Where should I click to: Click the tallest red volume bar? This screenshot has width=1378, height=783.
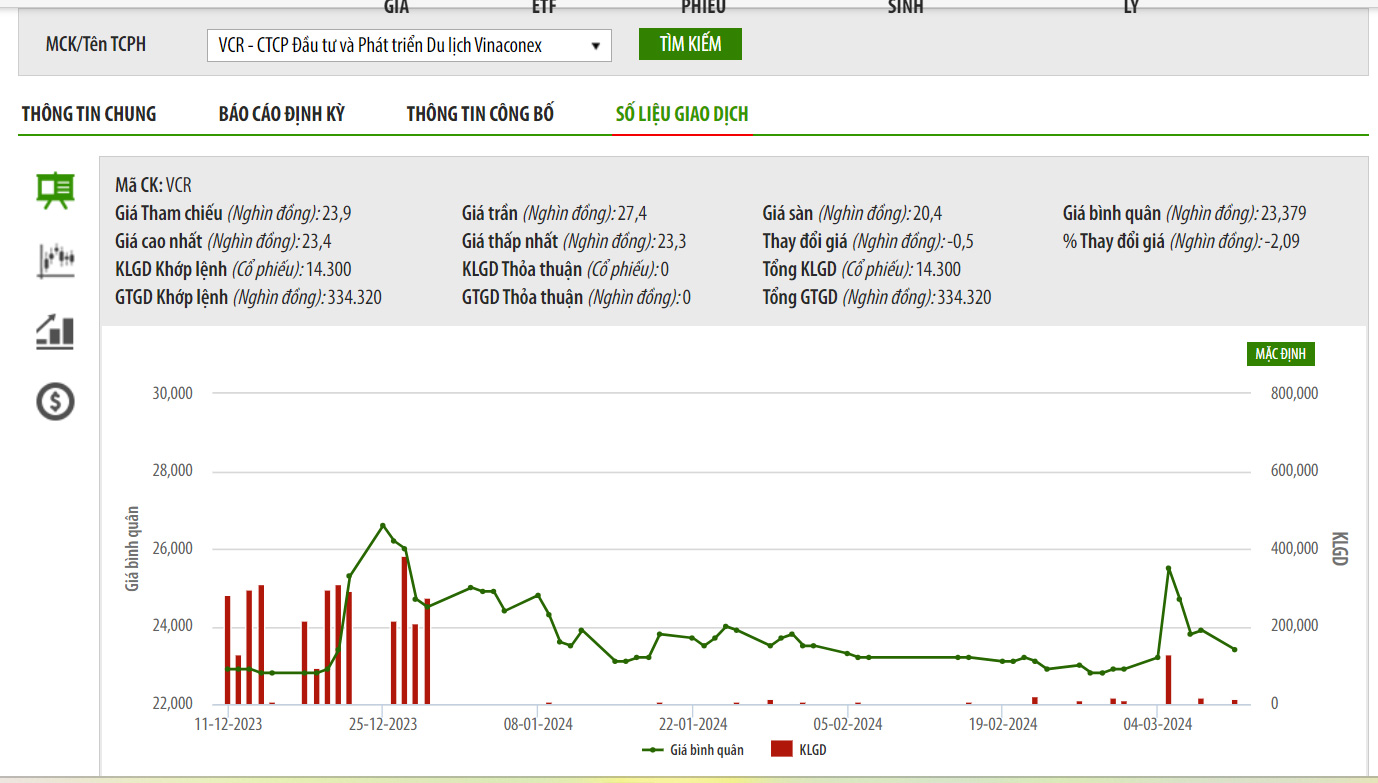pos(404,630)
